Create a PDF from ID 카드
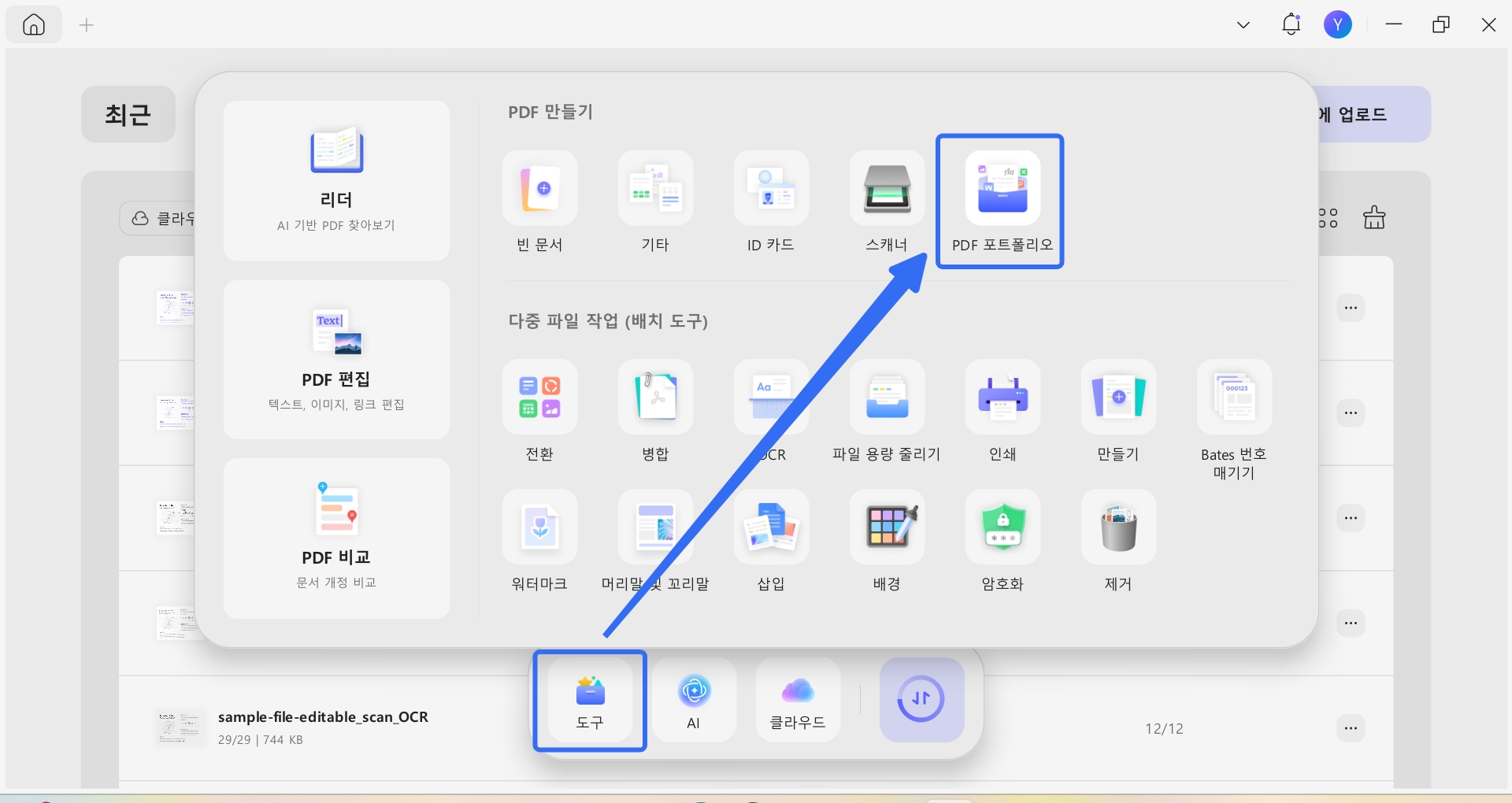Image resolution: width=1512 pixels, height=803 pixels. click(x=770, y=189)
